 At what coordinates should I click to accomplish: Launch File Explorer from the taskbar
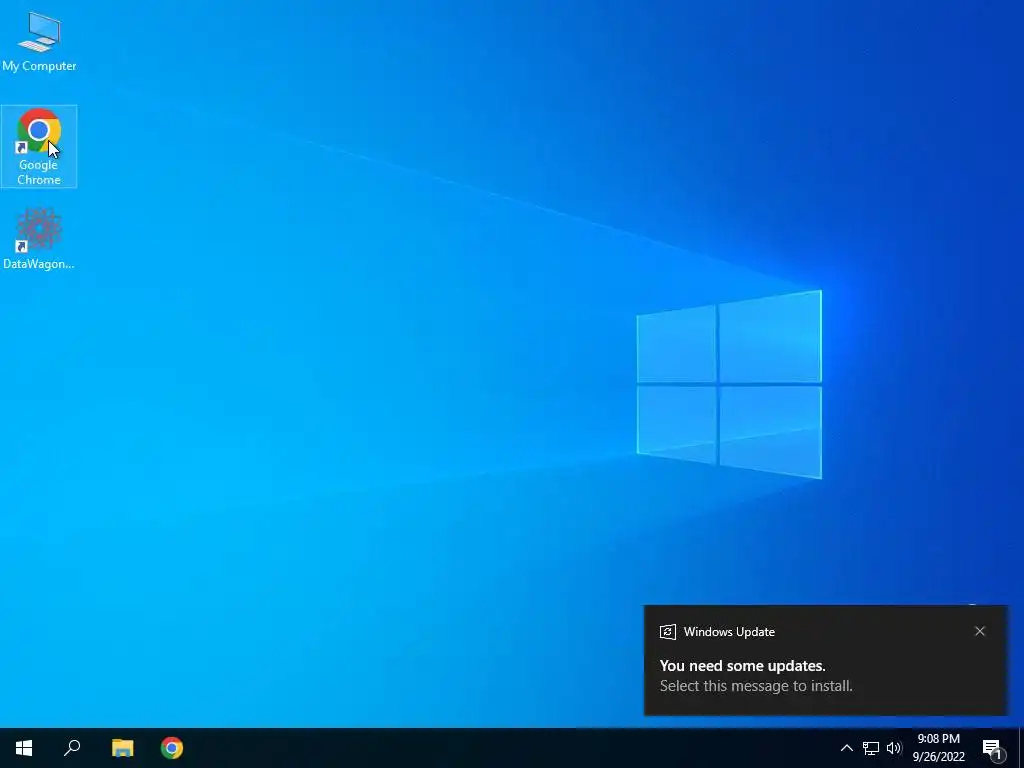click(122, 748)
